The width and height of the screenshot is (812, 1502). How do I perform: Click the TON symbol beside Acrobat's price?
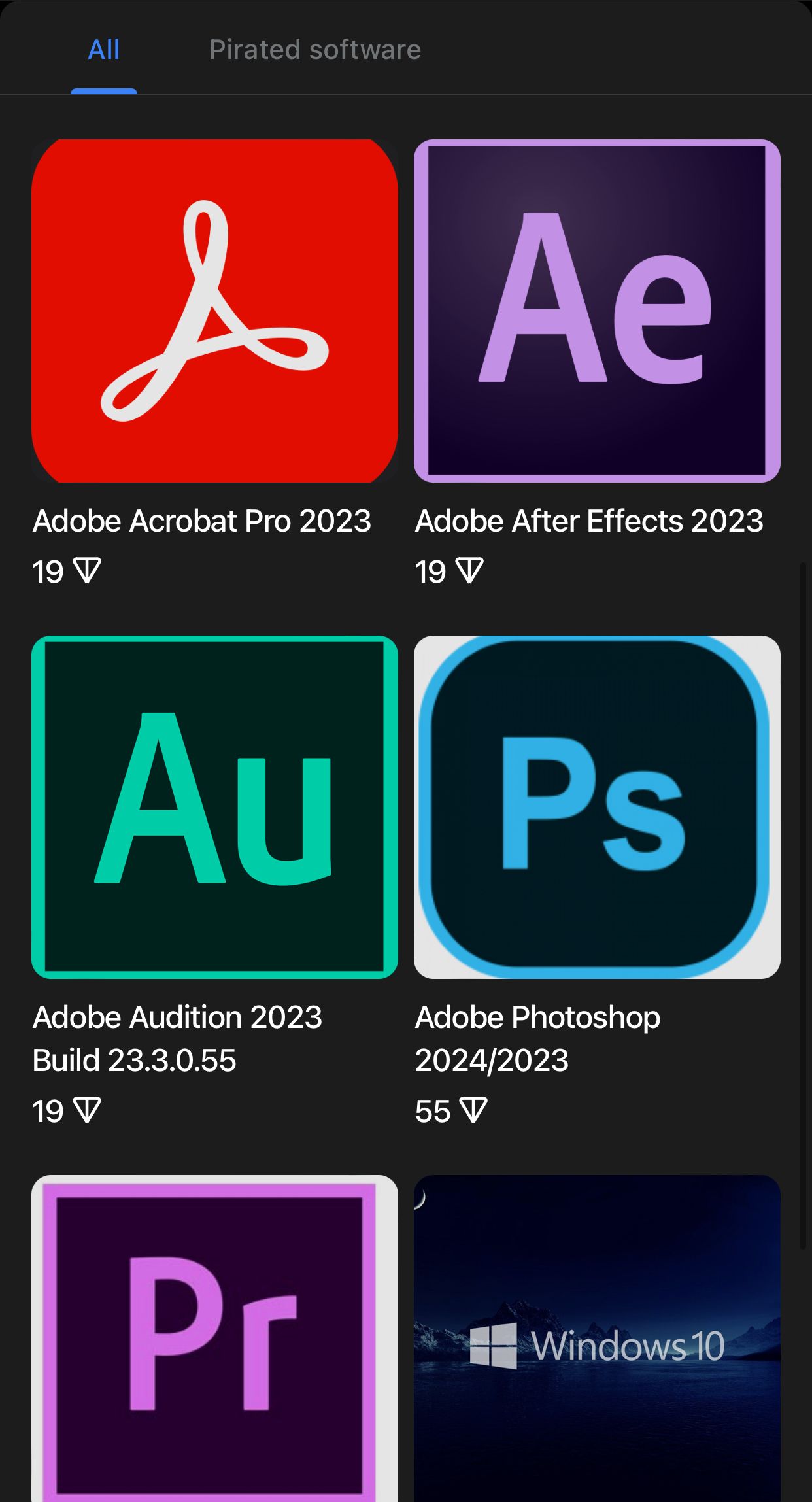[88, 571]
